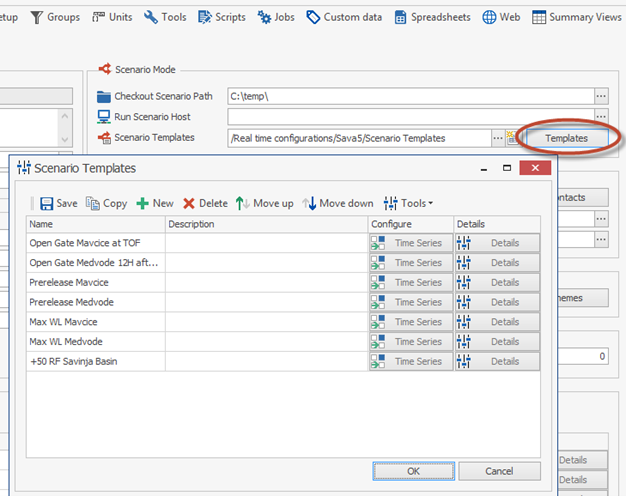
Task: Configure Time Series for +50 RF Savinja Basin
Action: (x=411, y=361)
